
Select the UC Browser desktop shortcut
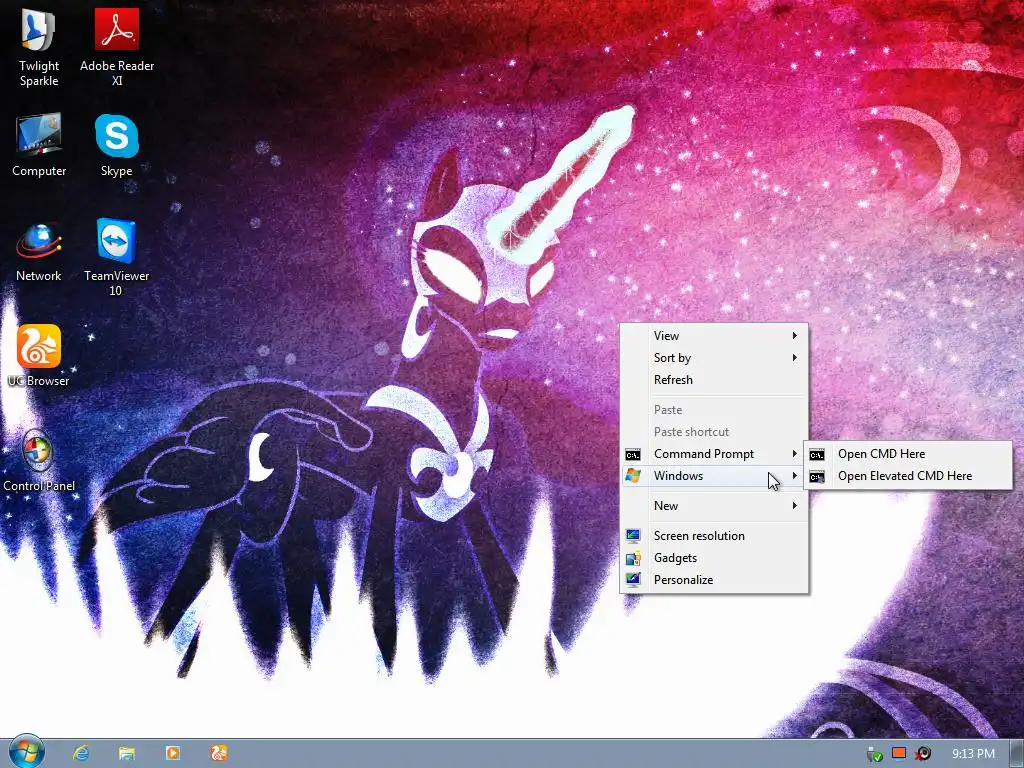(39, 355)
